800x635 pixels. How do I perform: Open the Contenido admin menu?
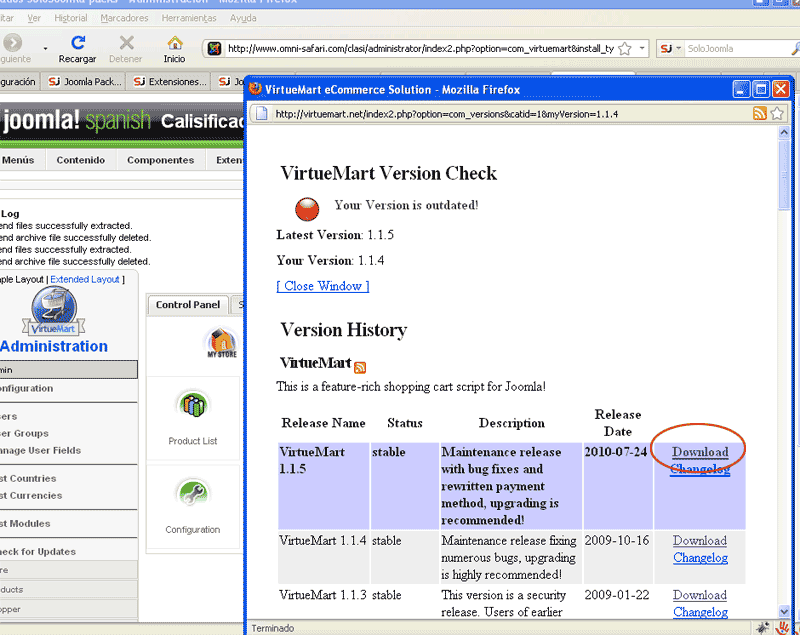[81, 160]
